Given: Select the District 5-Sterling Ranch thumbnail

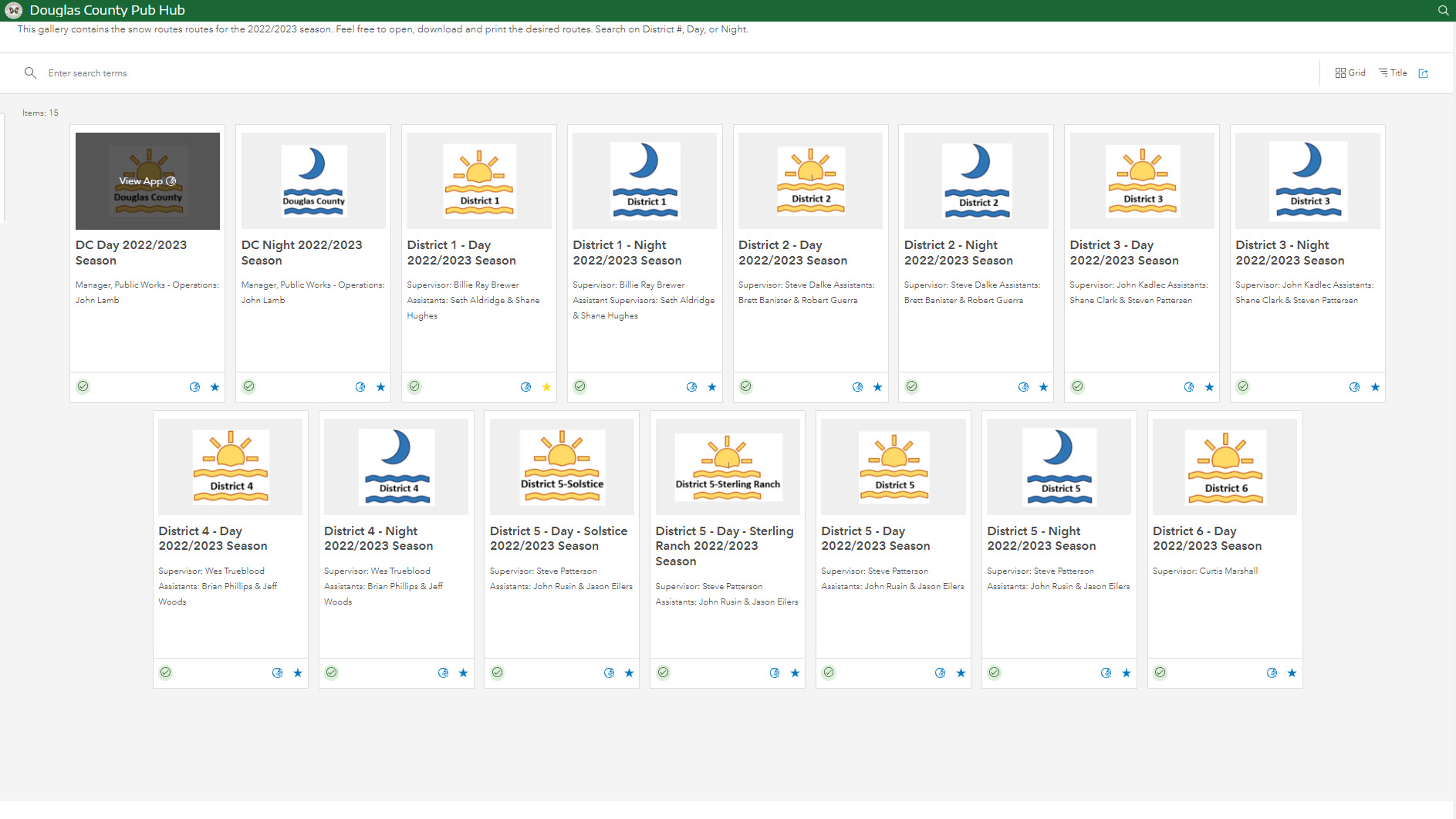Looking at the screenshot, I should 728,467.
